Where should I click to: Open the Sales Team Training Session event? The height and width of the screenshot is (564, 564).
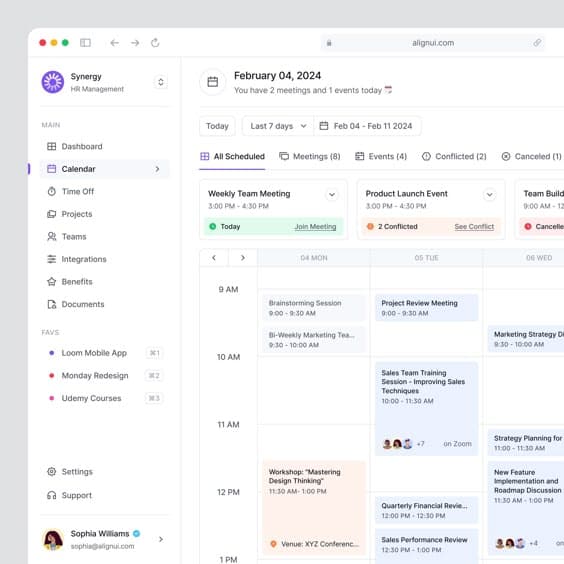[x=426, y=409]
